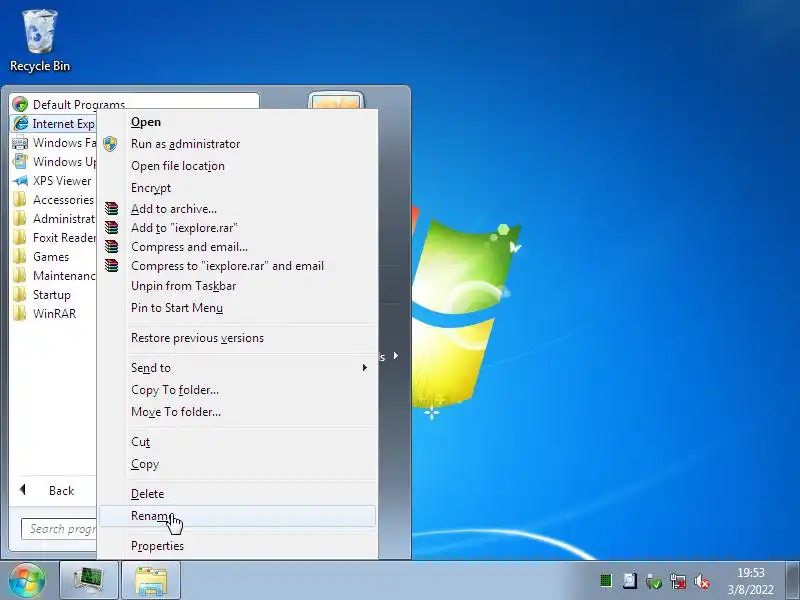
Task: Click the WinRAR icon next to Add to archive
Action: click(111, 208)
